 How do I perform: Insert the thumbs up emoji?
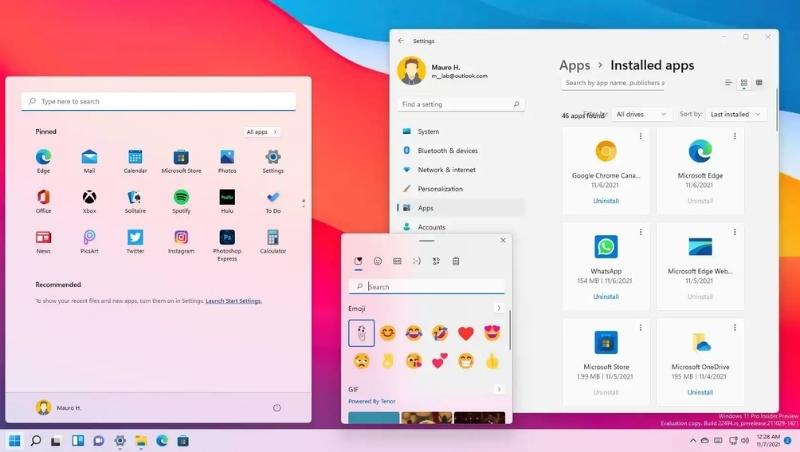tap(492, 361)
